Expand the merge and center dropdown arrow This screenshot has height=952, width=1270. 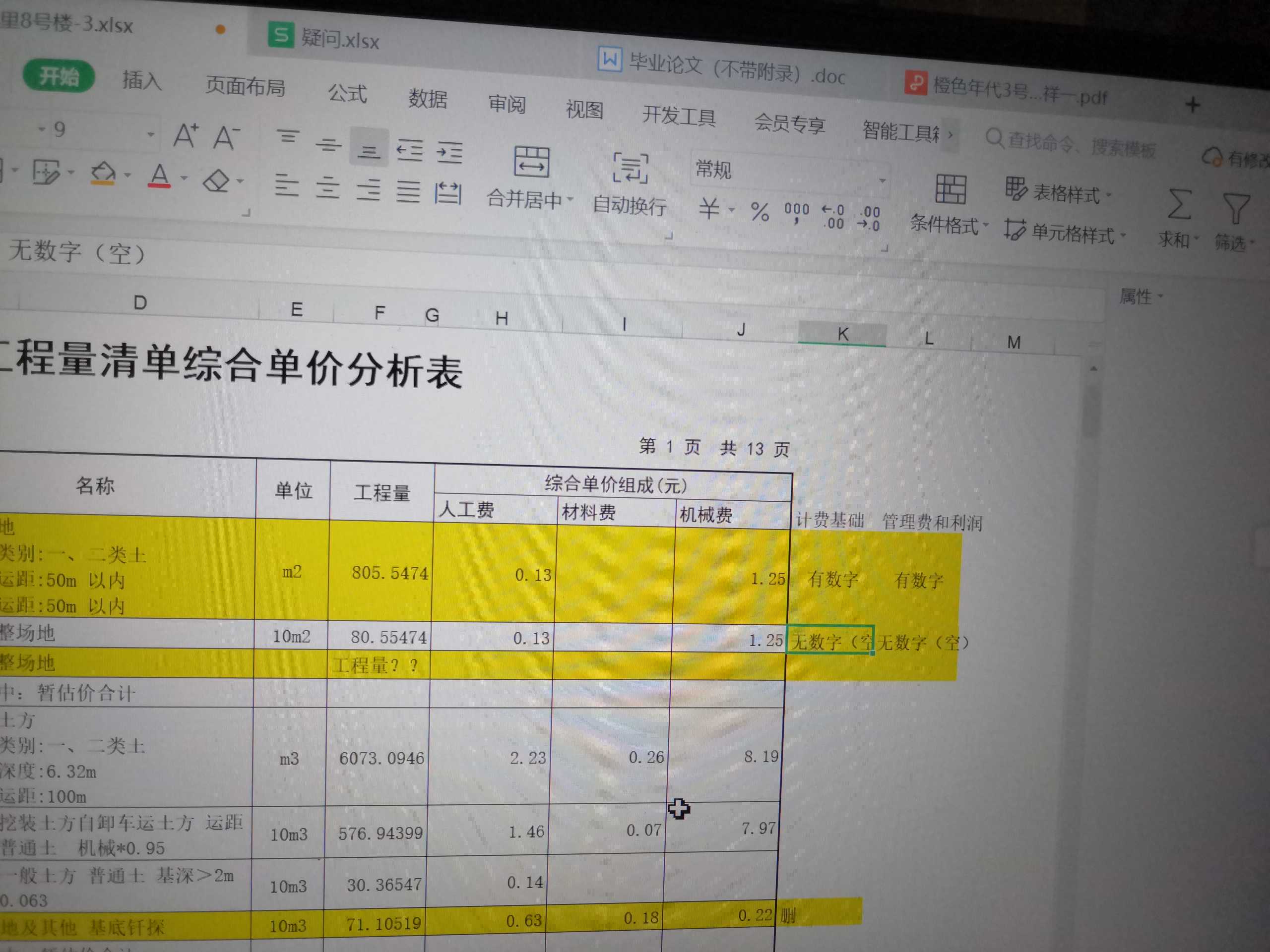click(570, 200)
